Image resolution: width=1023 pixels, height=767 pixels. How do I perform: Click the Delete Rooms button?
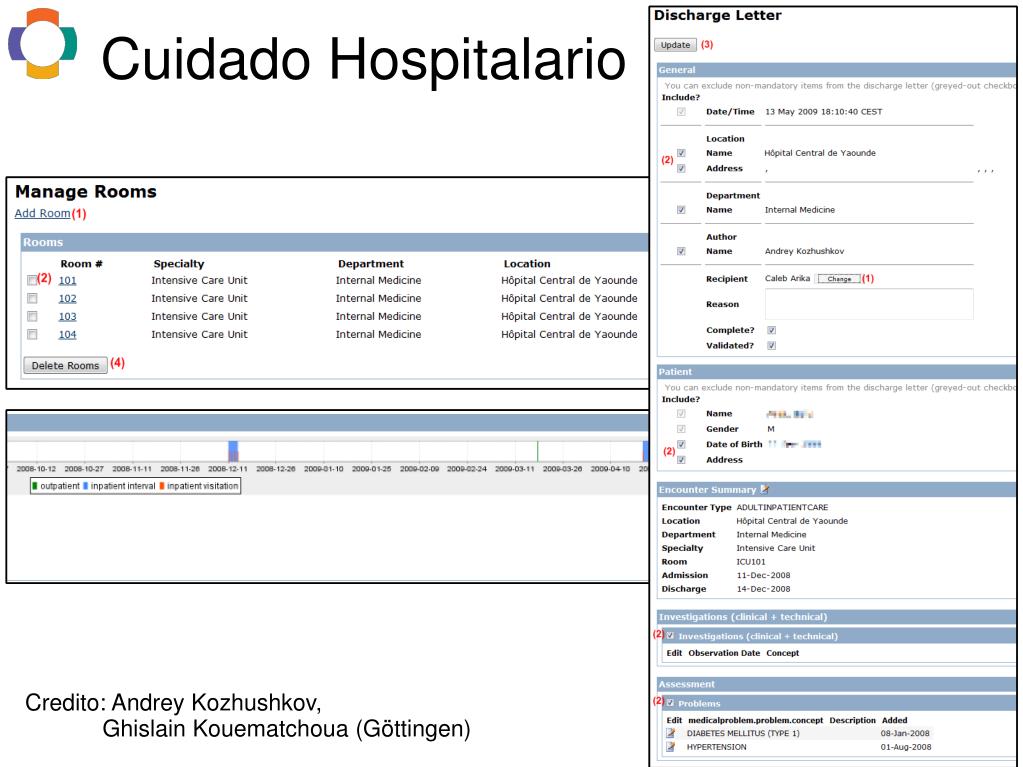[x=65, y=365]
